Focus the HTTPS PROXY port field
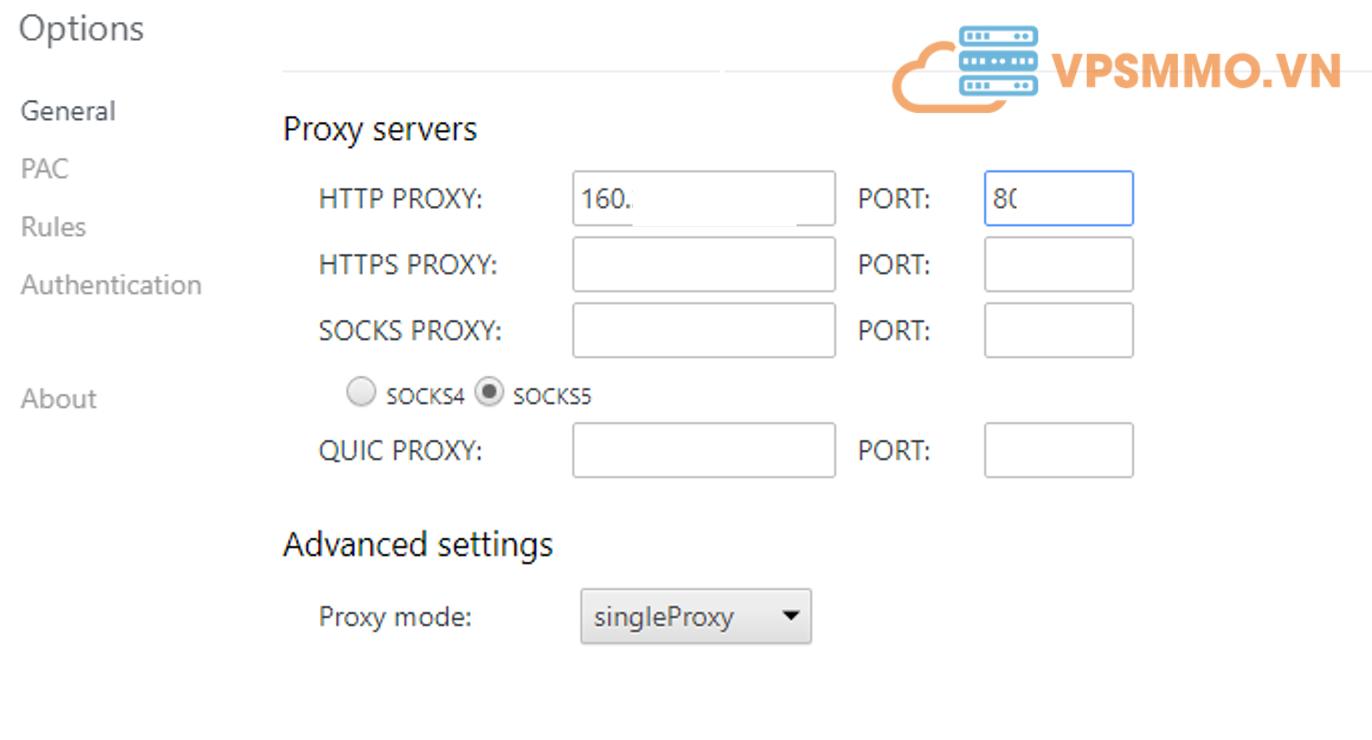 1058,264
